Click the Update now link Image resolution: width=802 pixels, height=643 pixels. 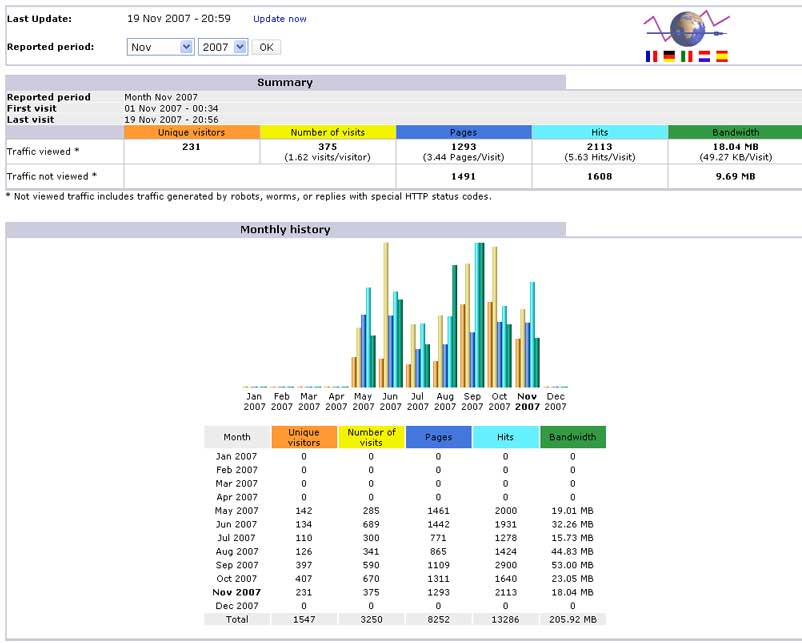click(280, 19)
